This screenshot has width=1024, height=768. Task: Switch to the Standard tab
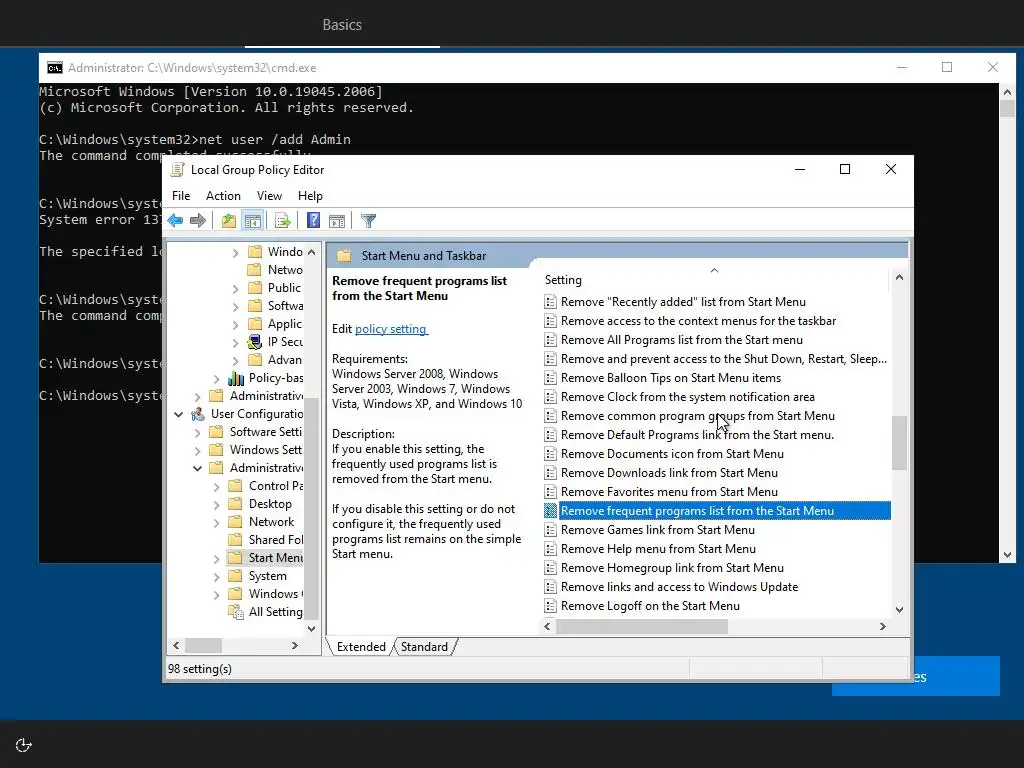pyautogui.click(x=424, y=647)
